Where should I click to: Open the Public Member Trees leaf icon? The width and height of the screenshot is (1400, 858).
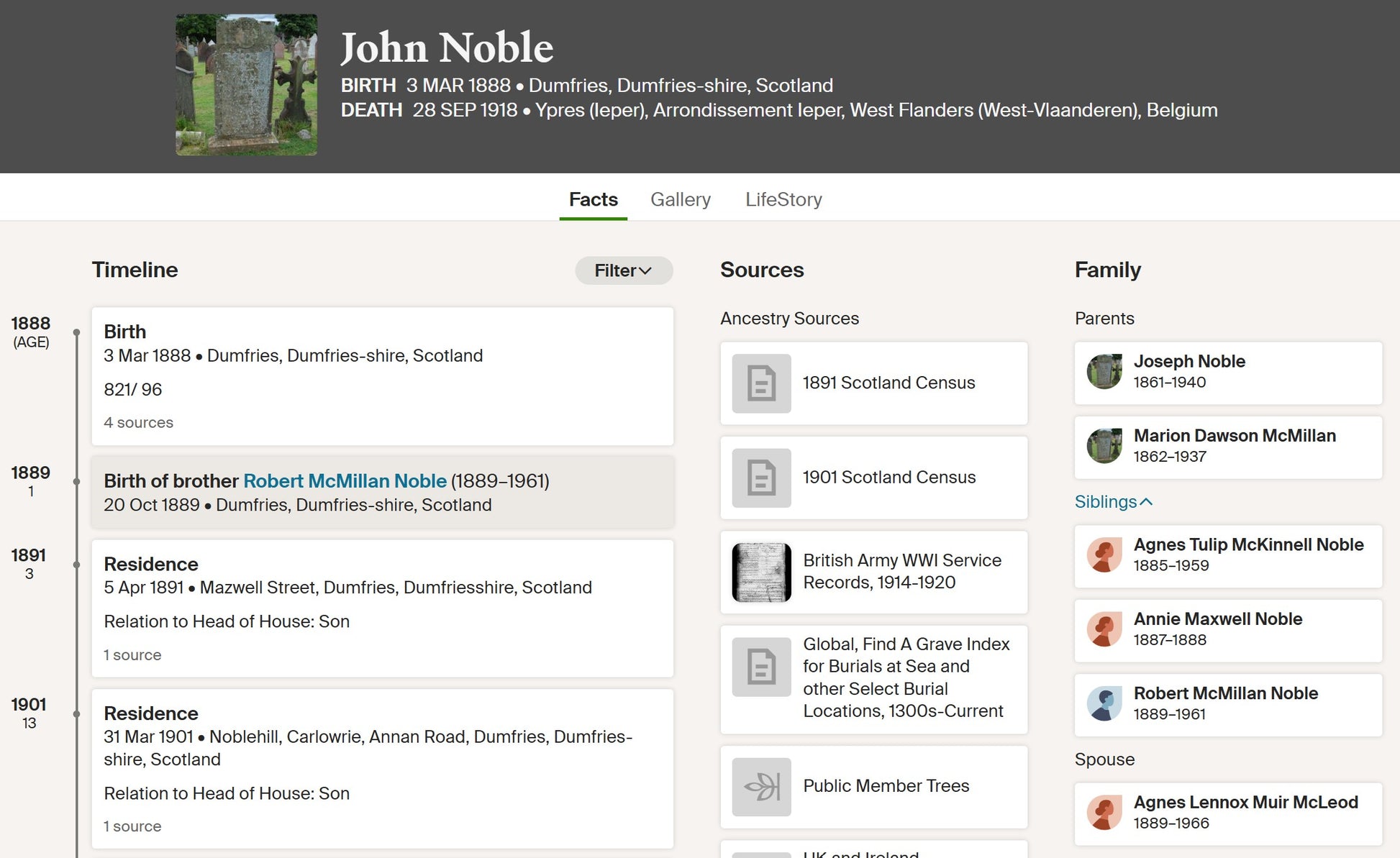pyautogui.click(x=761, y=787)
